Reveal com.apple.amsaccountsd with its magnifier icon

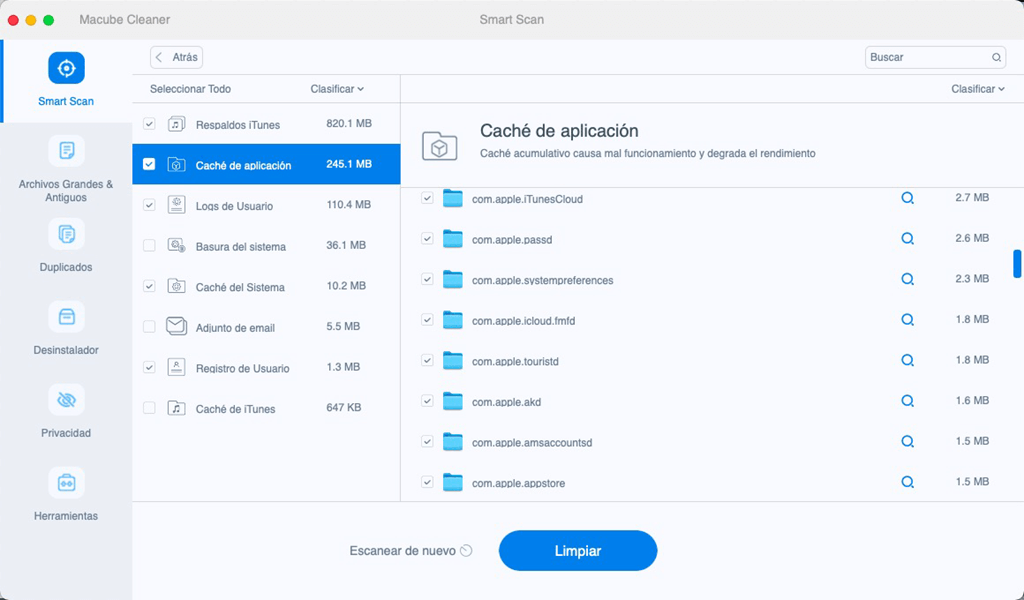[x=907, y=441]
